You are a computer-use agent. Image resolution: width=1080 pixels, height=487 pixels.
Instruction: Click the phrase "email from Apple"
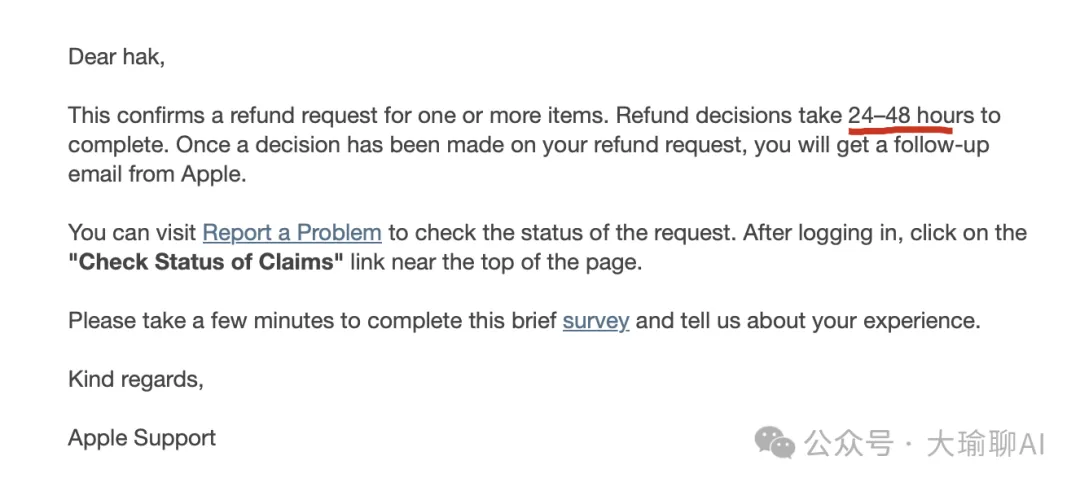(157, 174)
